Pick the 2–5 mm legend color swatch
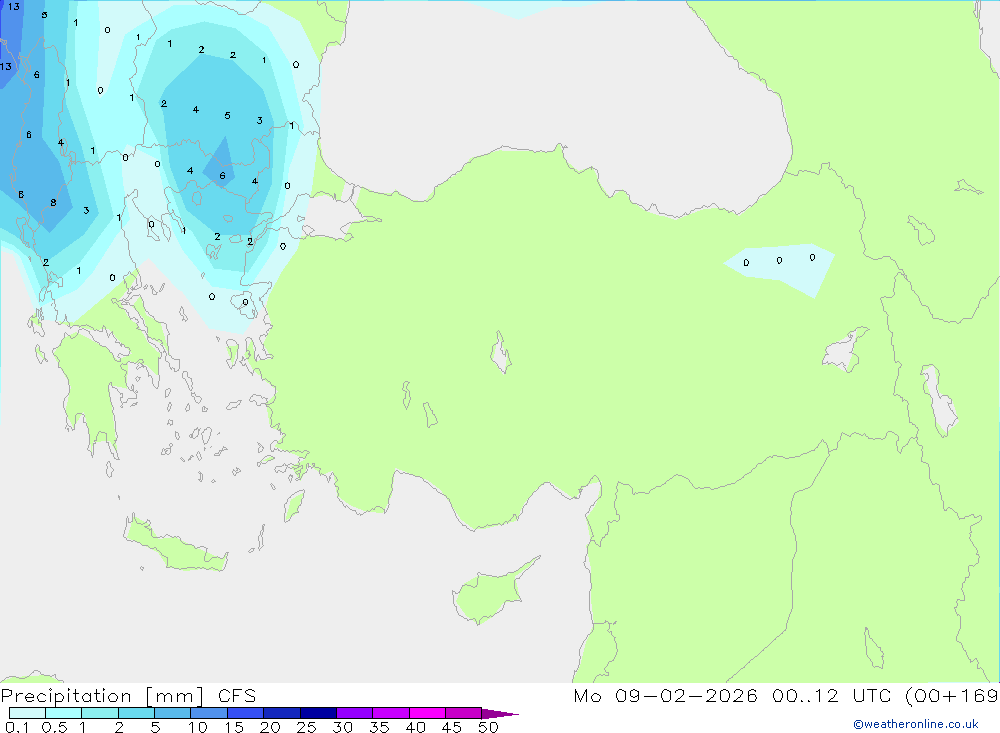This screenshot has height=733, width=1000. pos(136,713)
